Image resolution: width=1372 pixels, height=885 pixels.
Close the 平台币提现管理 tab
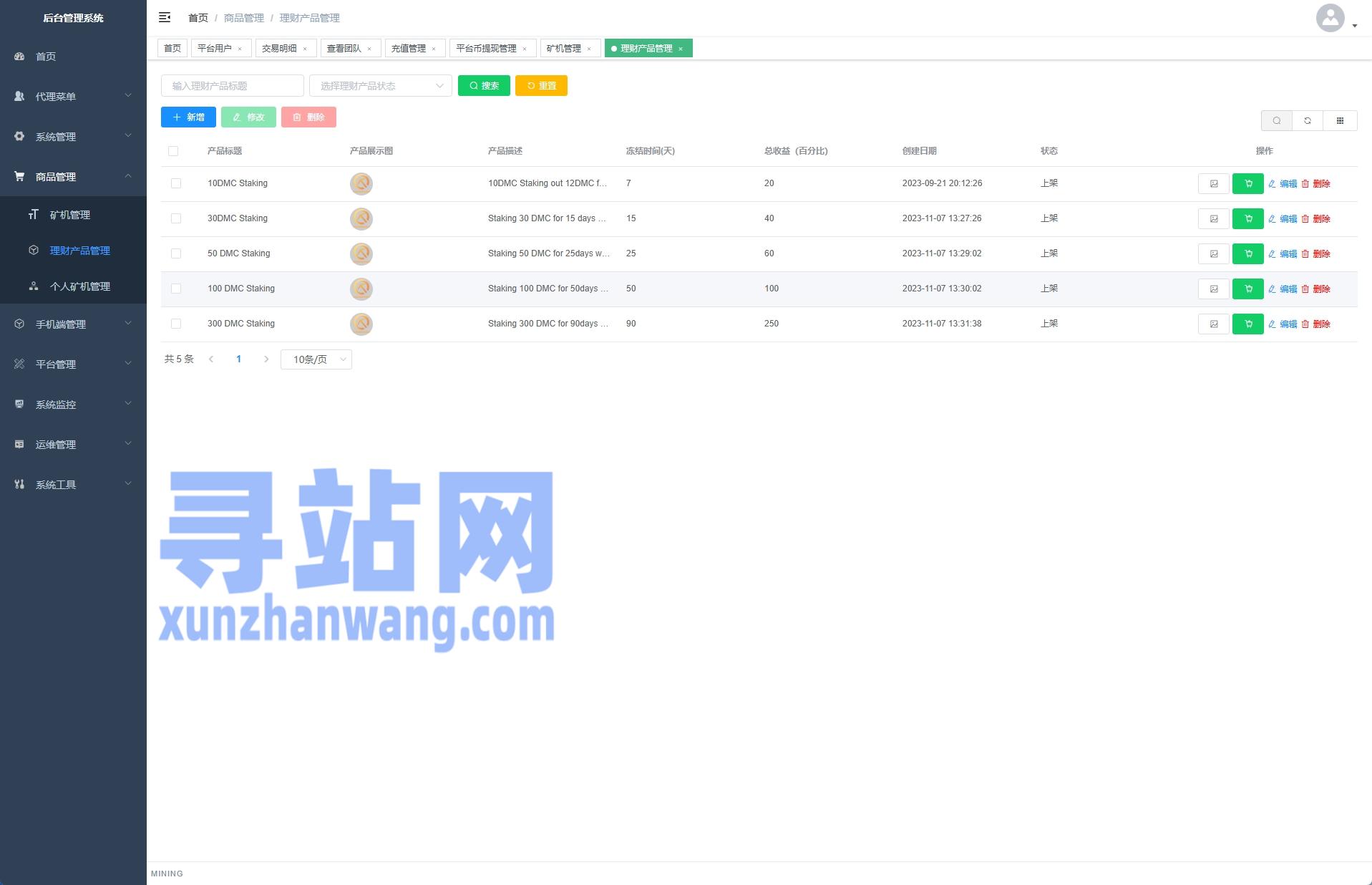click(525, 49)
